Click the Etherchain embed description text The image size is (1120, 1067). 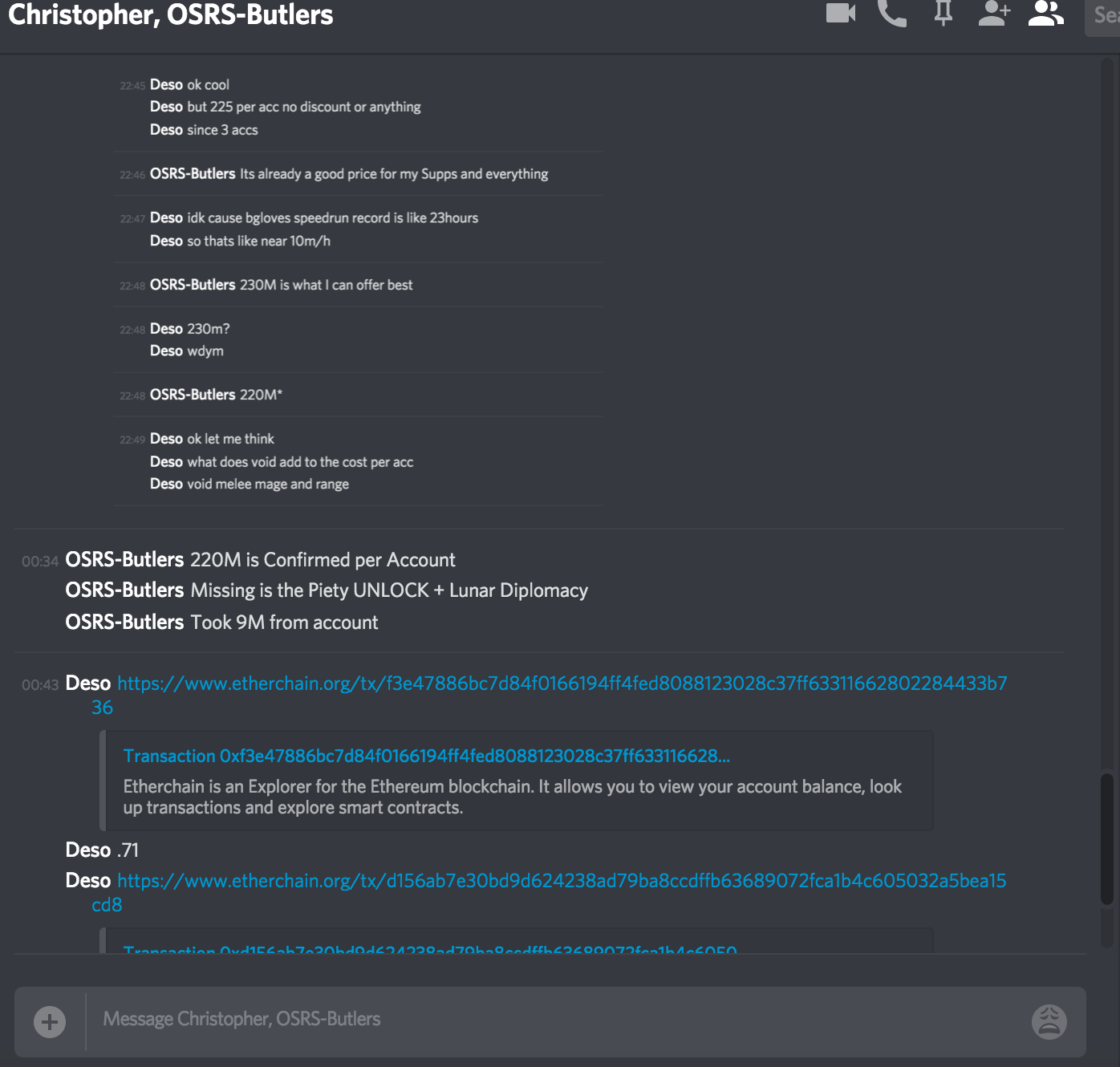(x=512, y=797)
